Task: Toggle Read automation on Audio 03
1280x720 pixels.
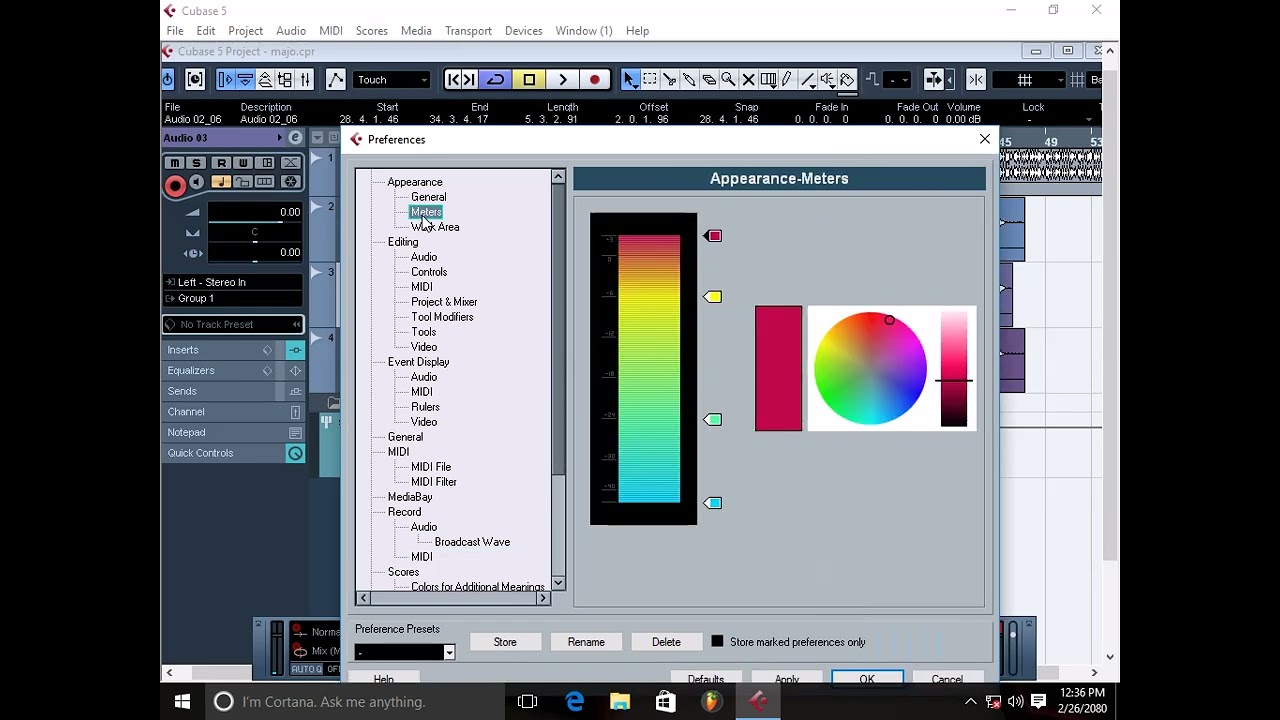Action: point(220,163)
